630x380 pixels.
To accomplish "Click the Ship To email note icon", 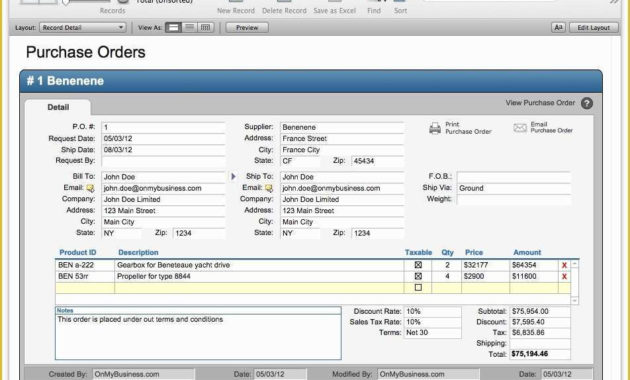I will [269, 188].
